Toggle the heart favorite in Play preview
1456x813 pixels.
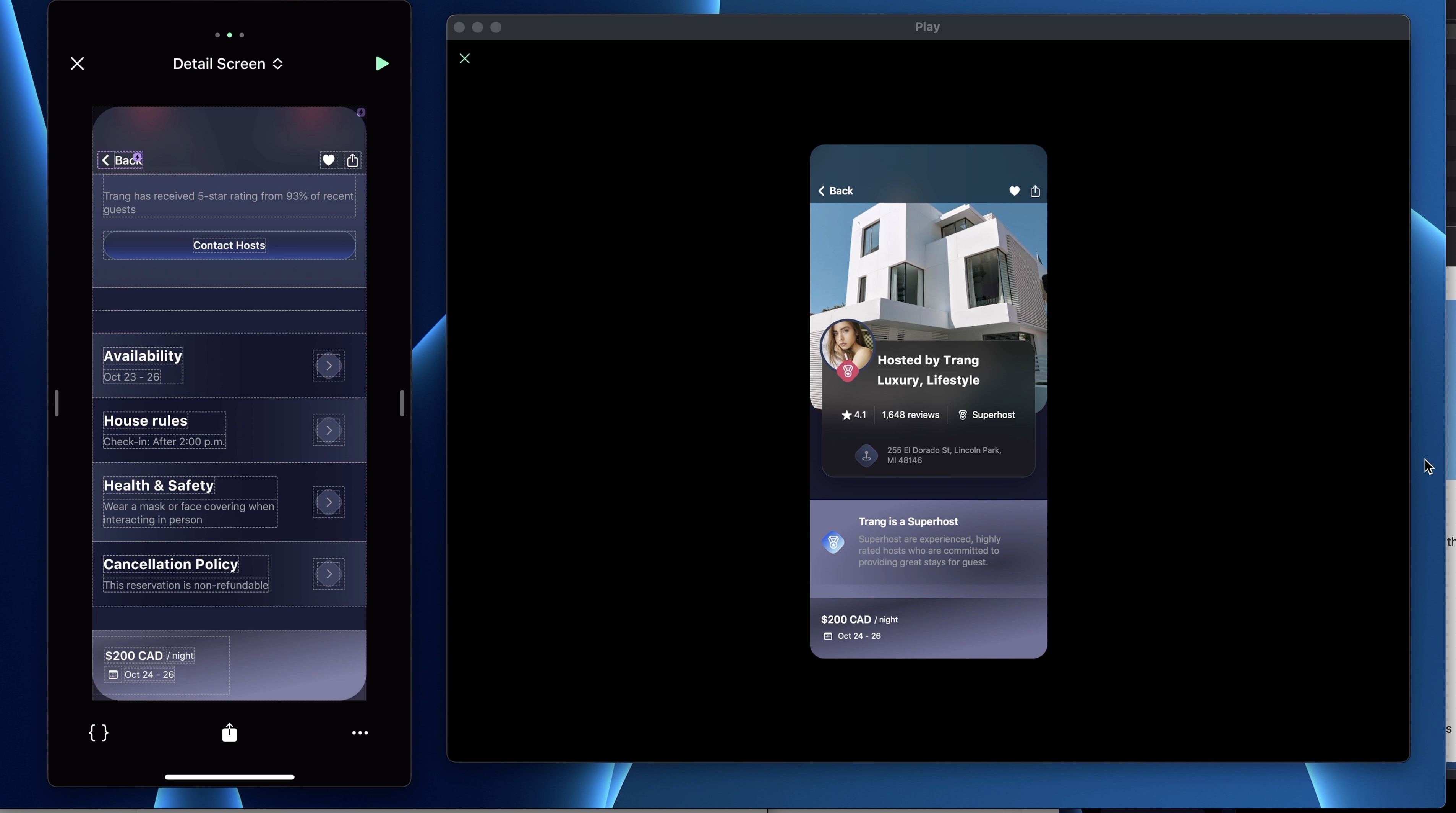[x=1015, y=191]
